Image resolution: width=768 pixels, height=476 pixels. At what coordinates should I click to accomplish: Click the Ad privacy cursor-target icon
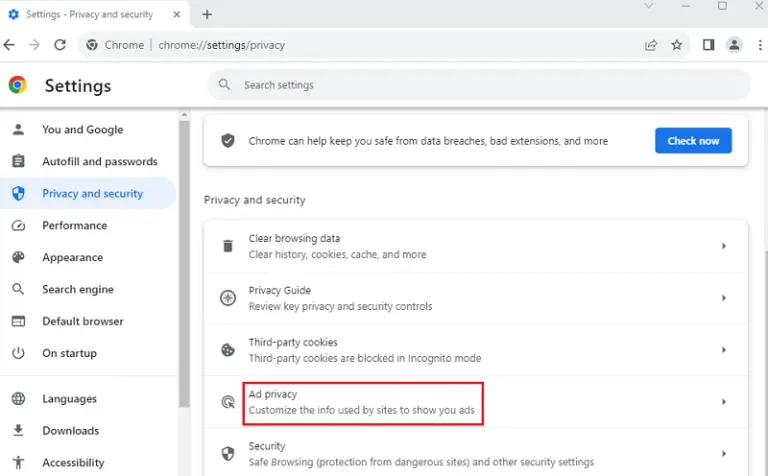[228, 402]
